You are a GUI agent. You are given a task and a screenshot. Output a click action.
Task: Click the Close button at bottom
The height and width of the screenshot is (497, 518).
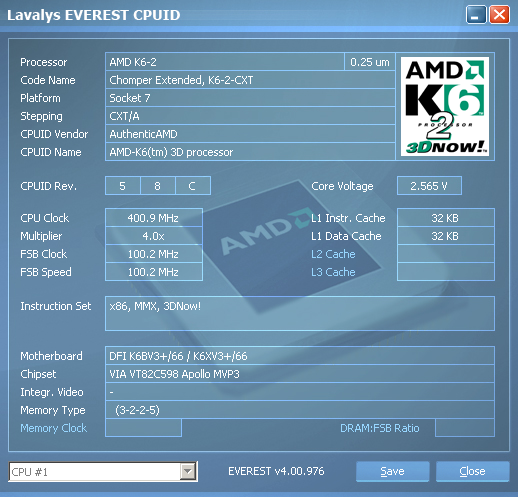(472, 471)
